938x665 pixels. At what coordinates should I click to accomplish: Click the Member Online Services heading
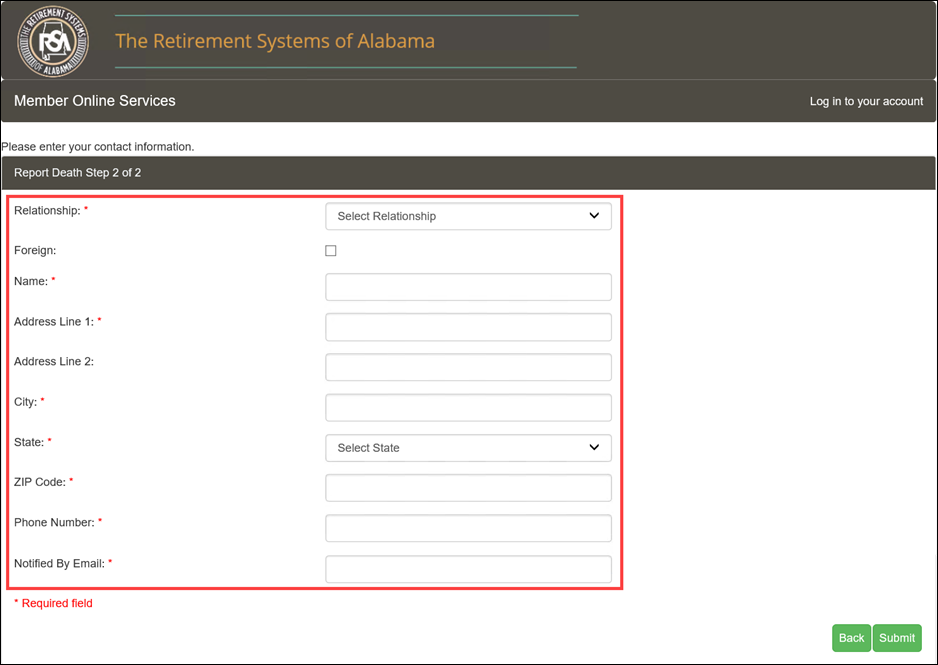pyautogui.click(x=95, y=100)
